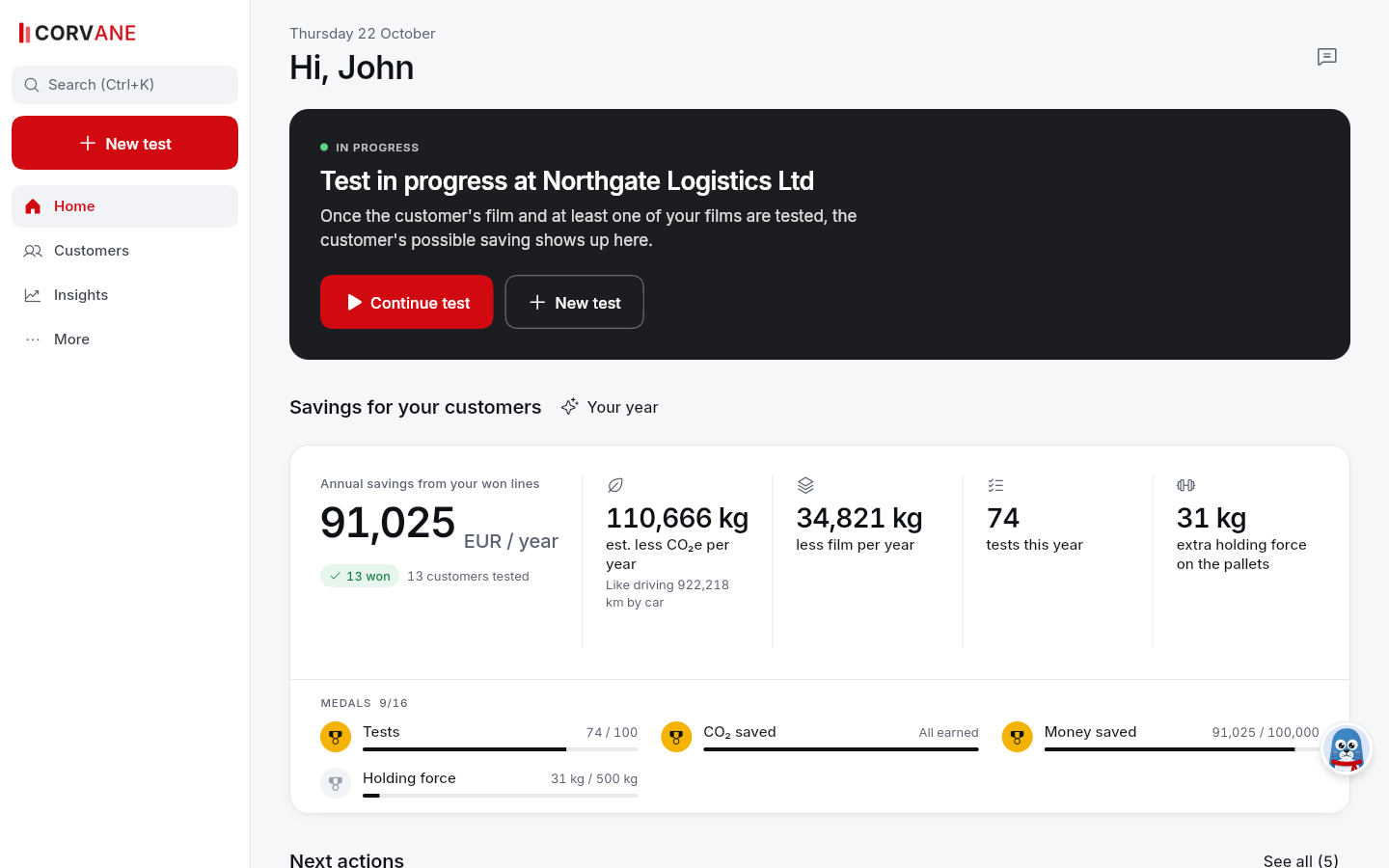Open the Your year summary
This screenshot has width=1389, height=868.
pos(610,407)
